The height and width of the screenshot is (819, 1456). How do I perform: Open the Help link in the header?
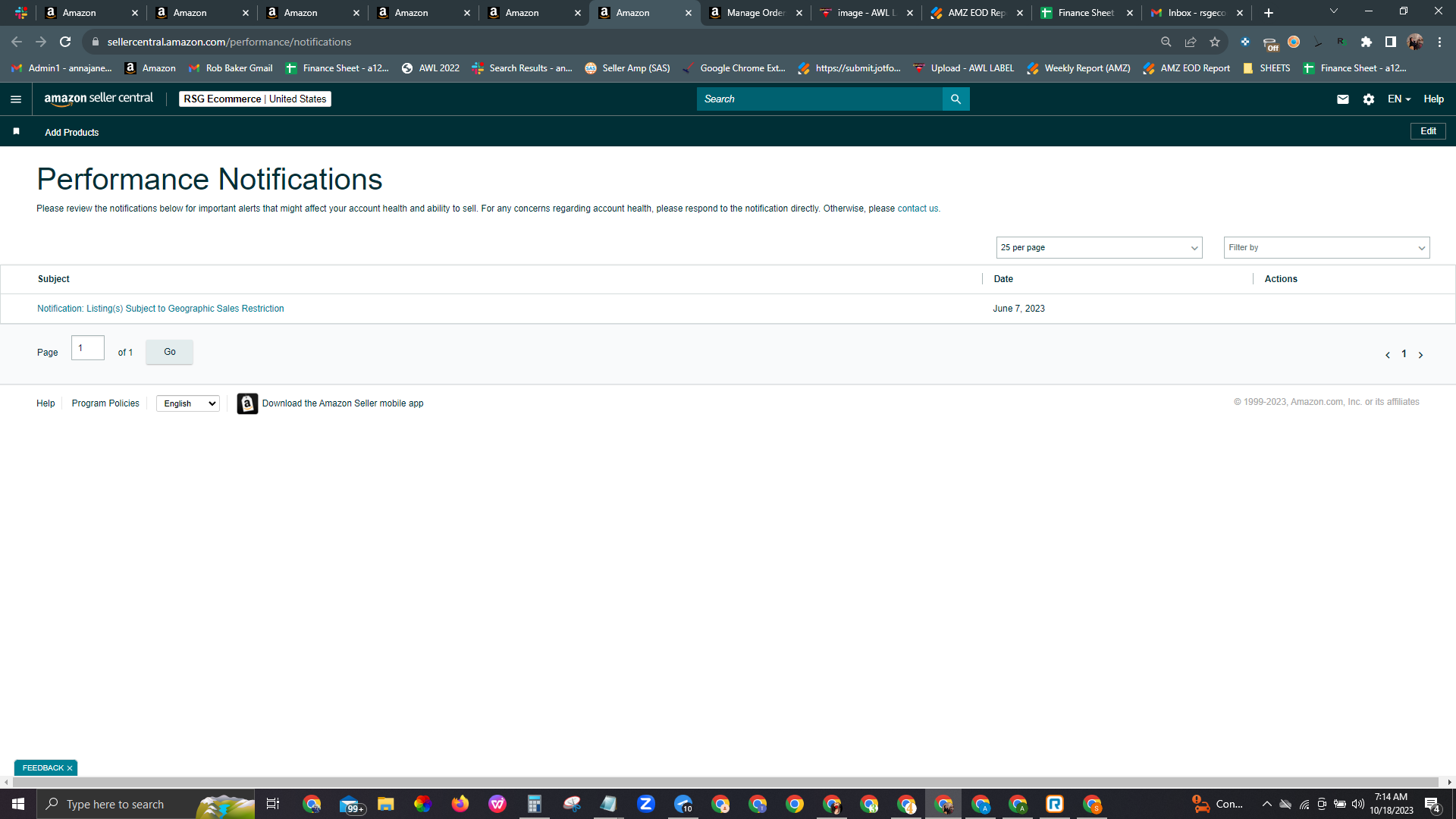click(x=1433, y=99)
